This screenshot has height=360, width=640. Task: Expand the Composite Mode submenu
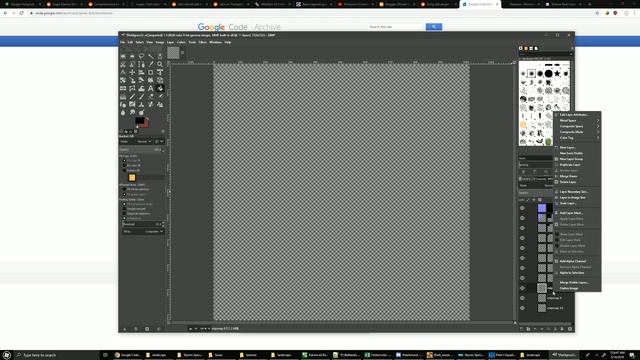(577, 132)
